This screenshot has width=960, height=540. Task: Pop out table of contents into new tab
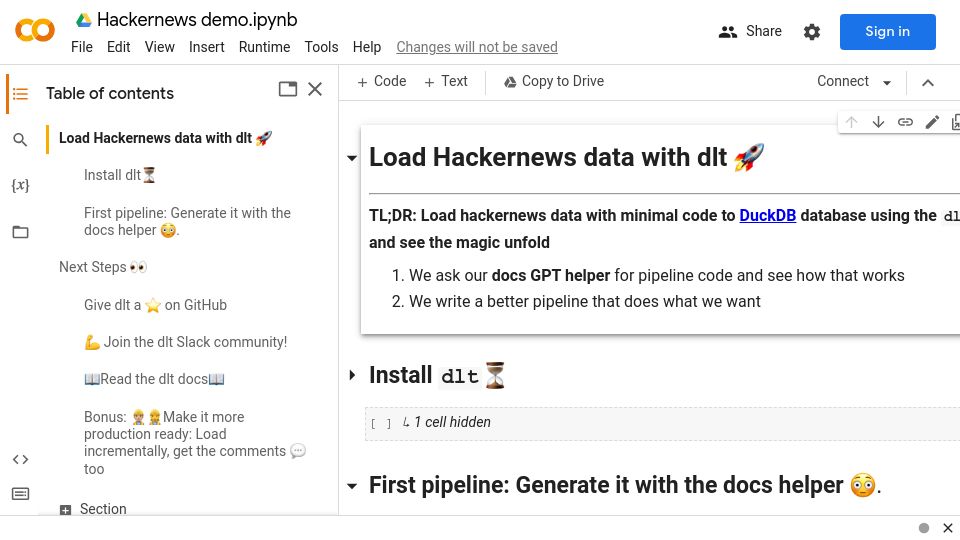click(288, 89)
